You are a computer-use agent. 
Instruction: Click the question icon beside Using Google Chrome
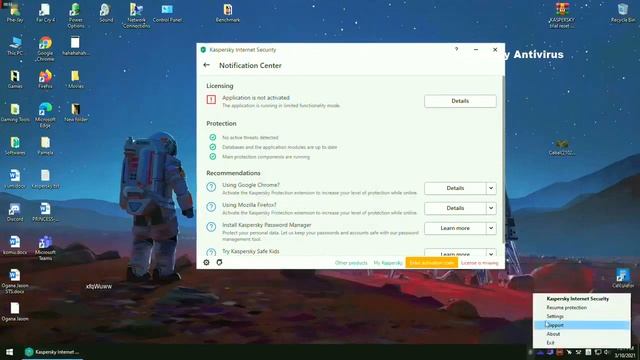click(x=211, y=187)
